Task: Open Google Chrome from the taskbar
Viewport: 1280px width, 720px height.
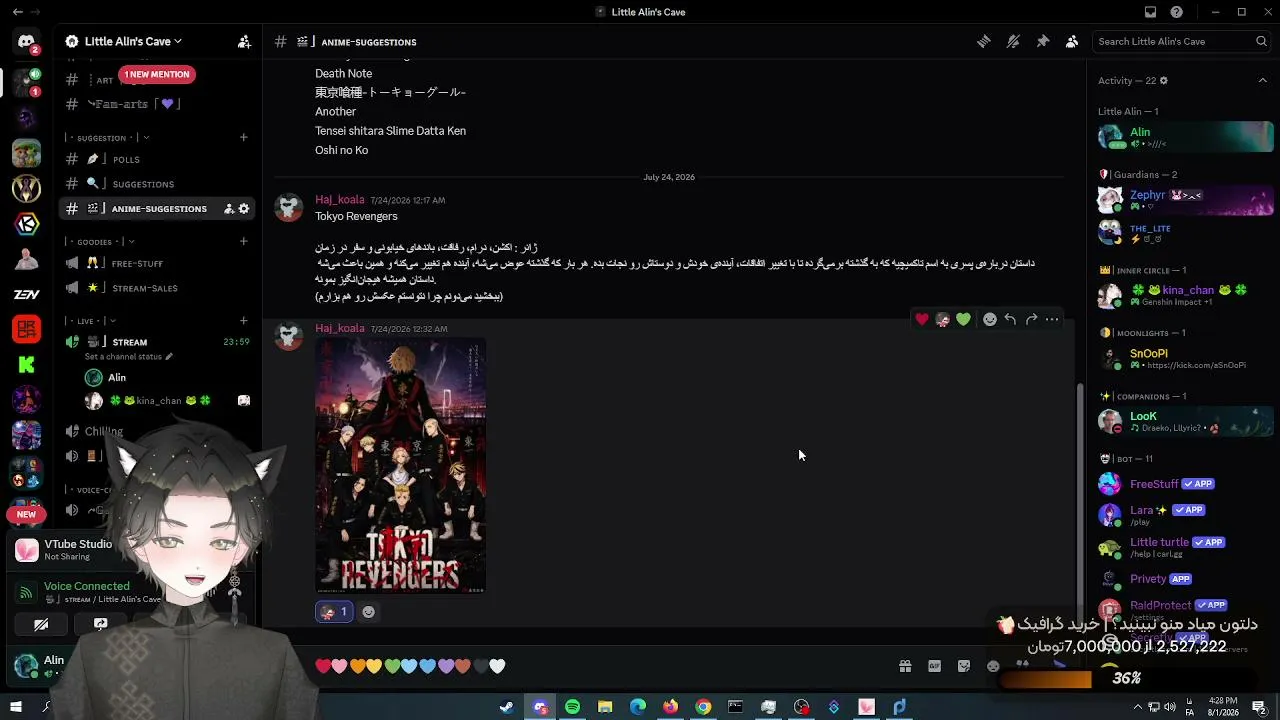Action: [703, 707]
